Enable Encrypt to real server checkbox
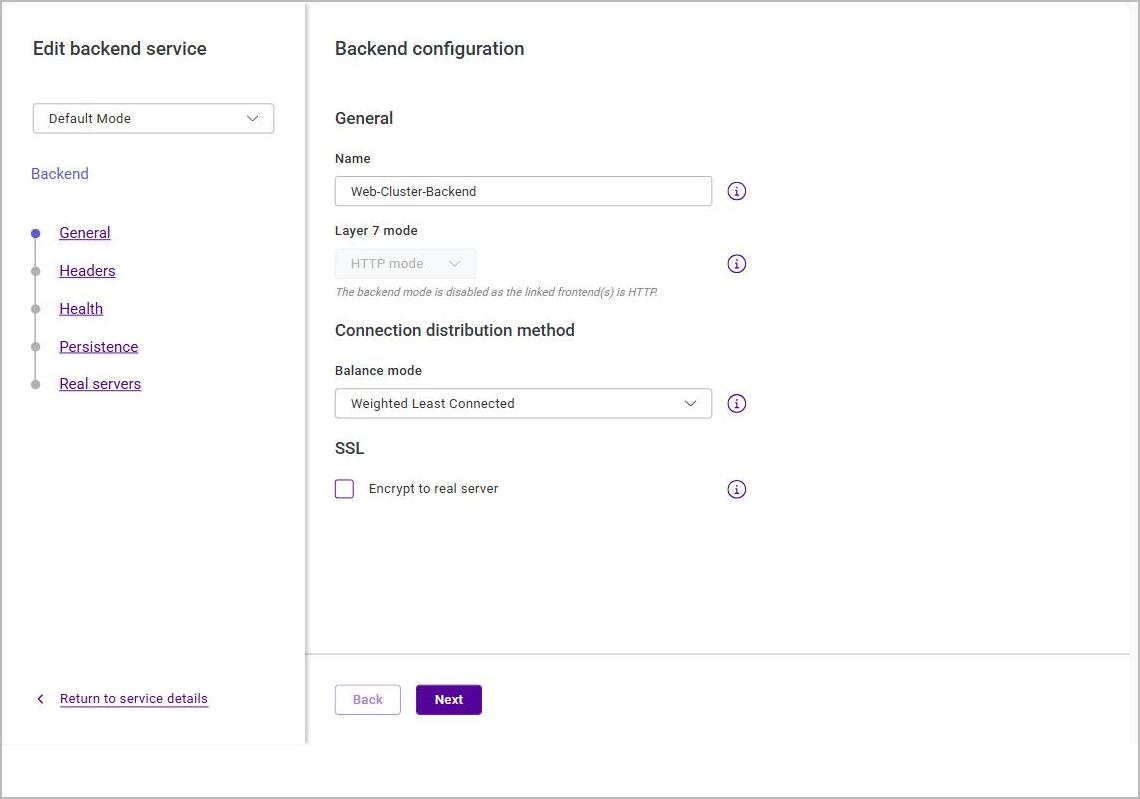1140x799 pixels. coord(345,489)
